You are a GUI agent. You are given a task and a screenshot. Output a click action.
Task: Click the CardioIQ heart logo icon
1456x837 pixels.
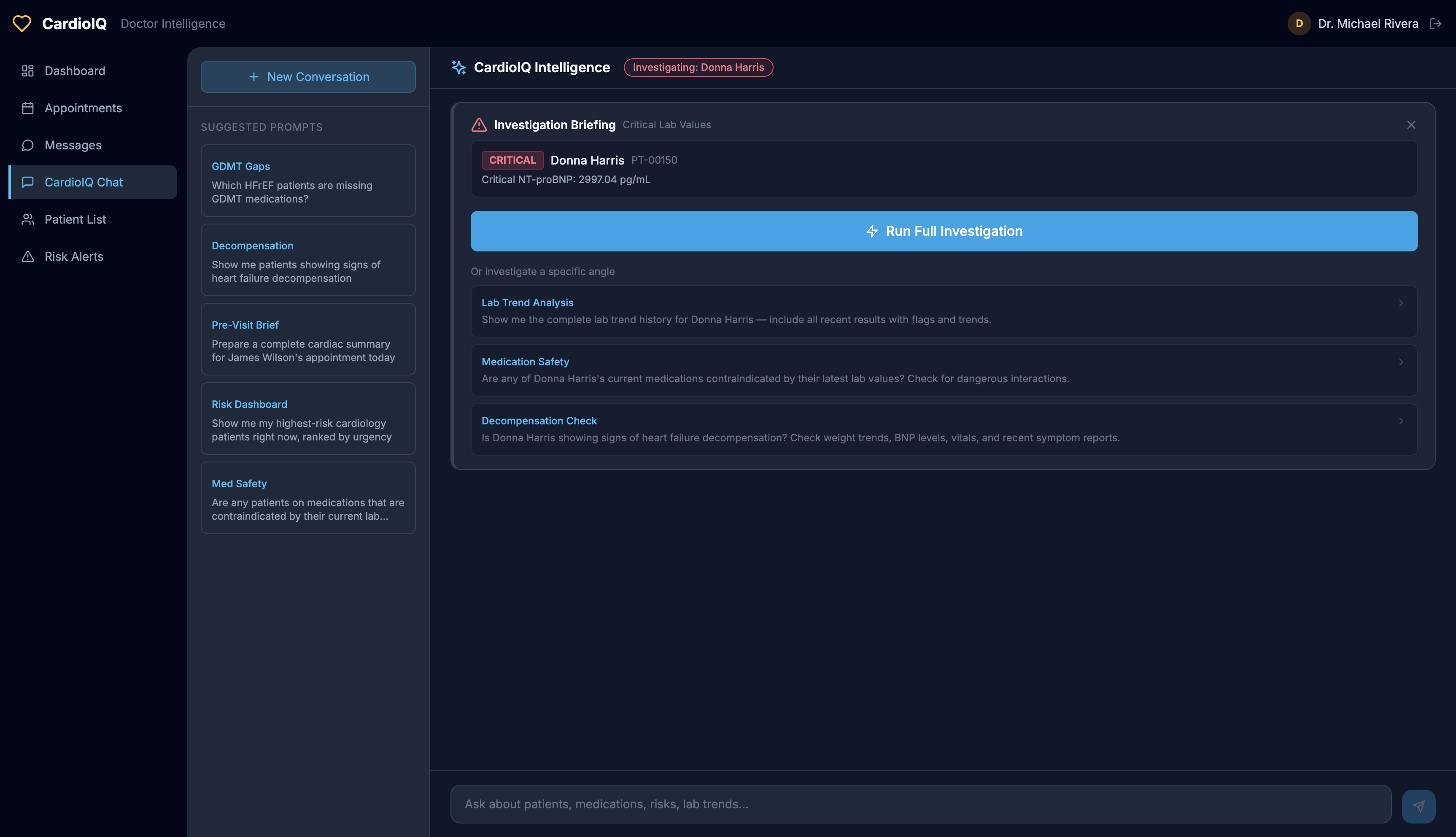[22, 24]
